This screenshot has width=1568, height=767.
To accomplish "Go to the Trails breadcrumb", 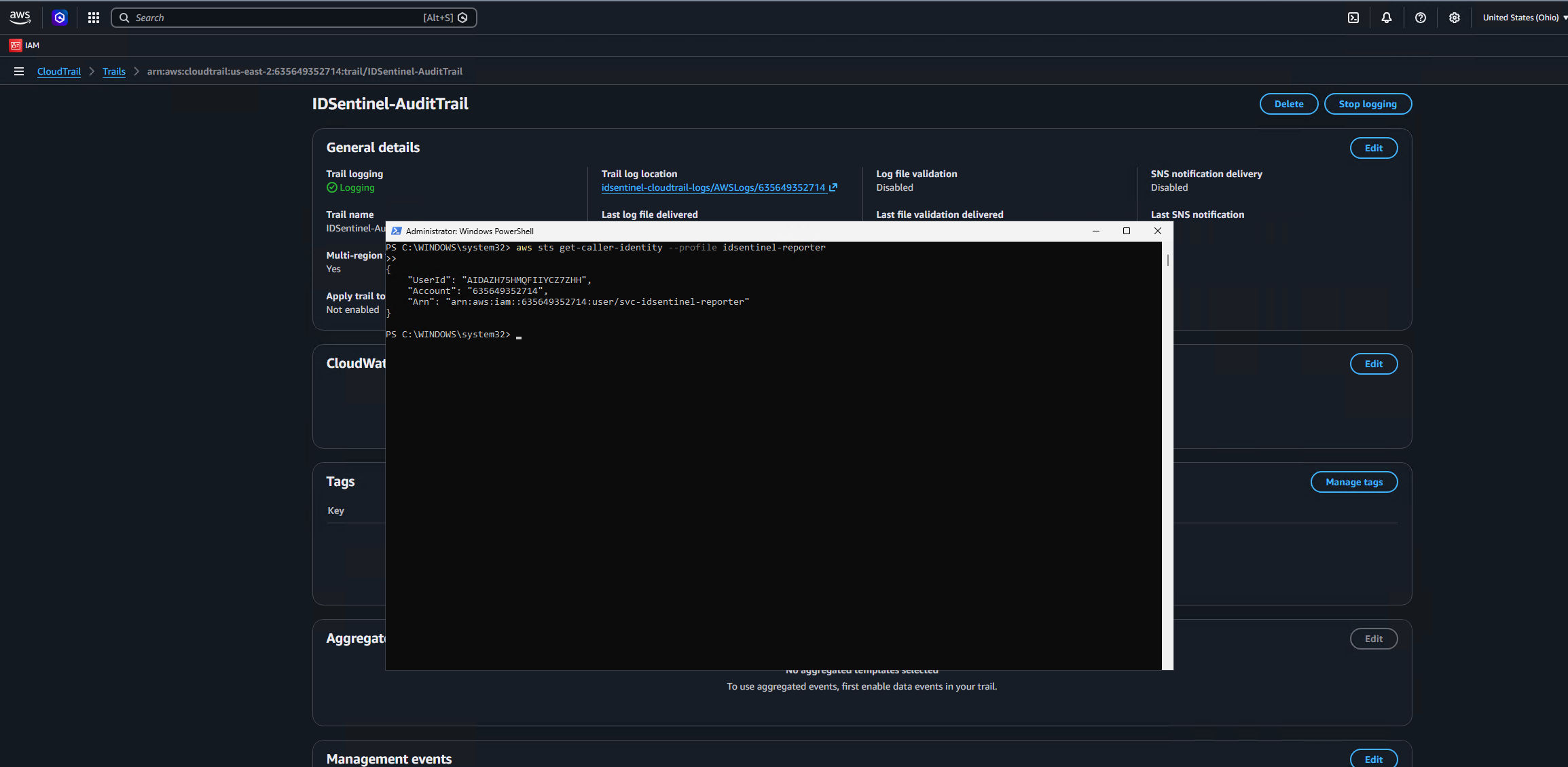I will (x=114, y=71).
